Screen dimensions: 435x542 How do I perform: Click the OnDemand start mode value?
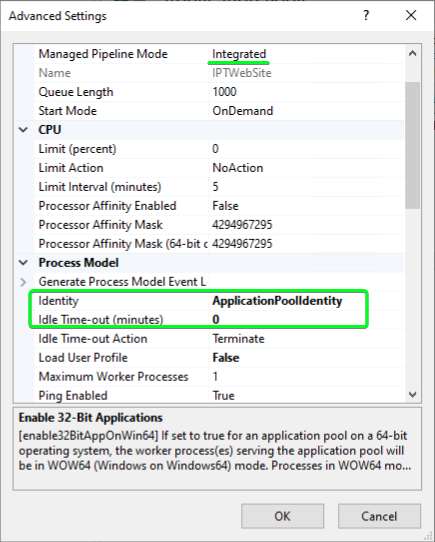pyautogui.click(x=242, y=111)
